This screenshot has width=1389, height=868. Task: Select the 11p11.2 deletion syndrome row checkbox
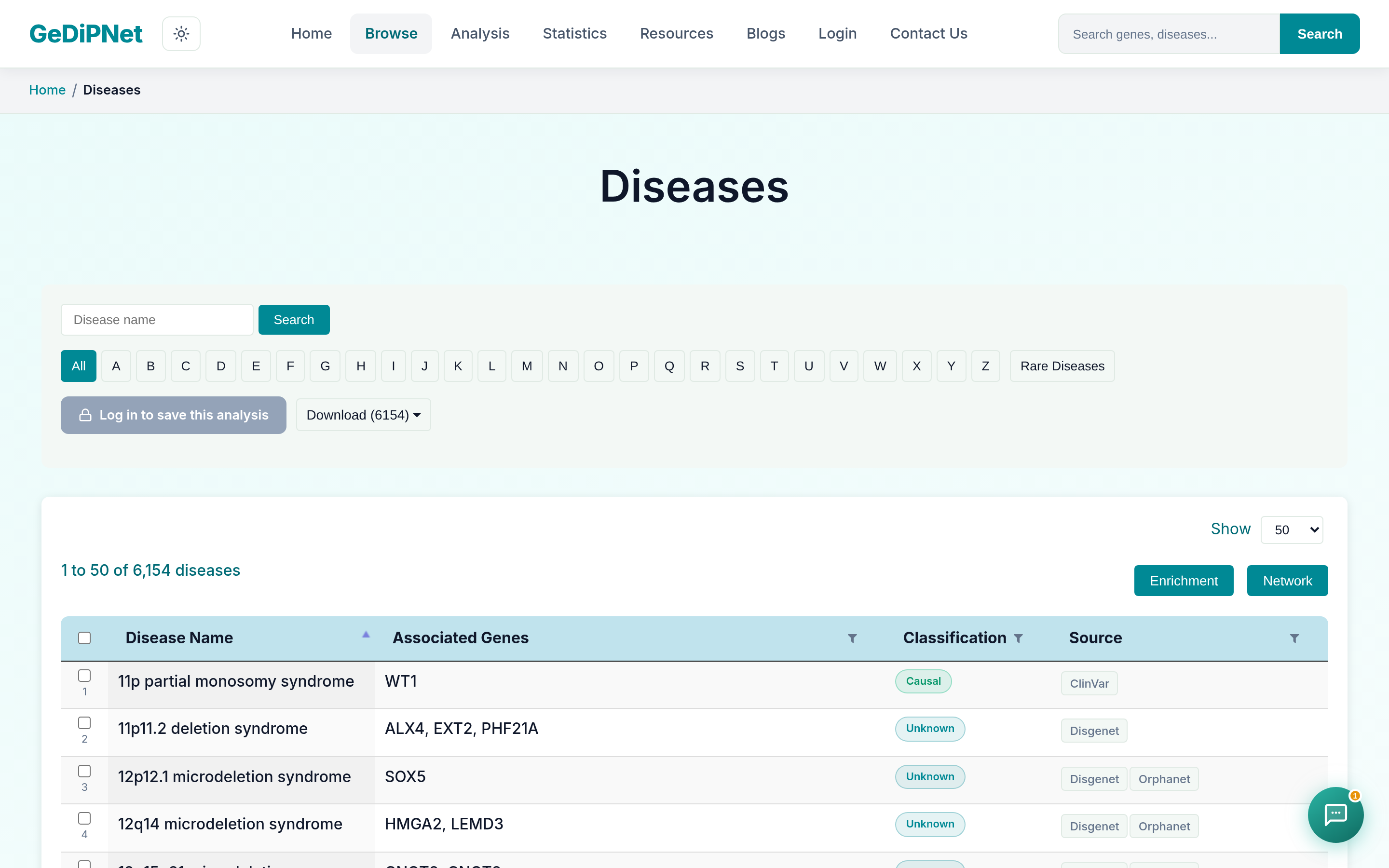click(84, 723)
